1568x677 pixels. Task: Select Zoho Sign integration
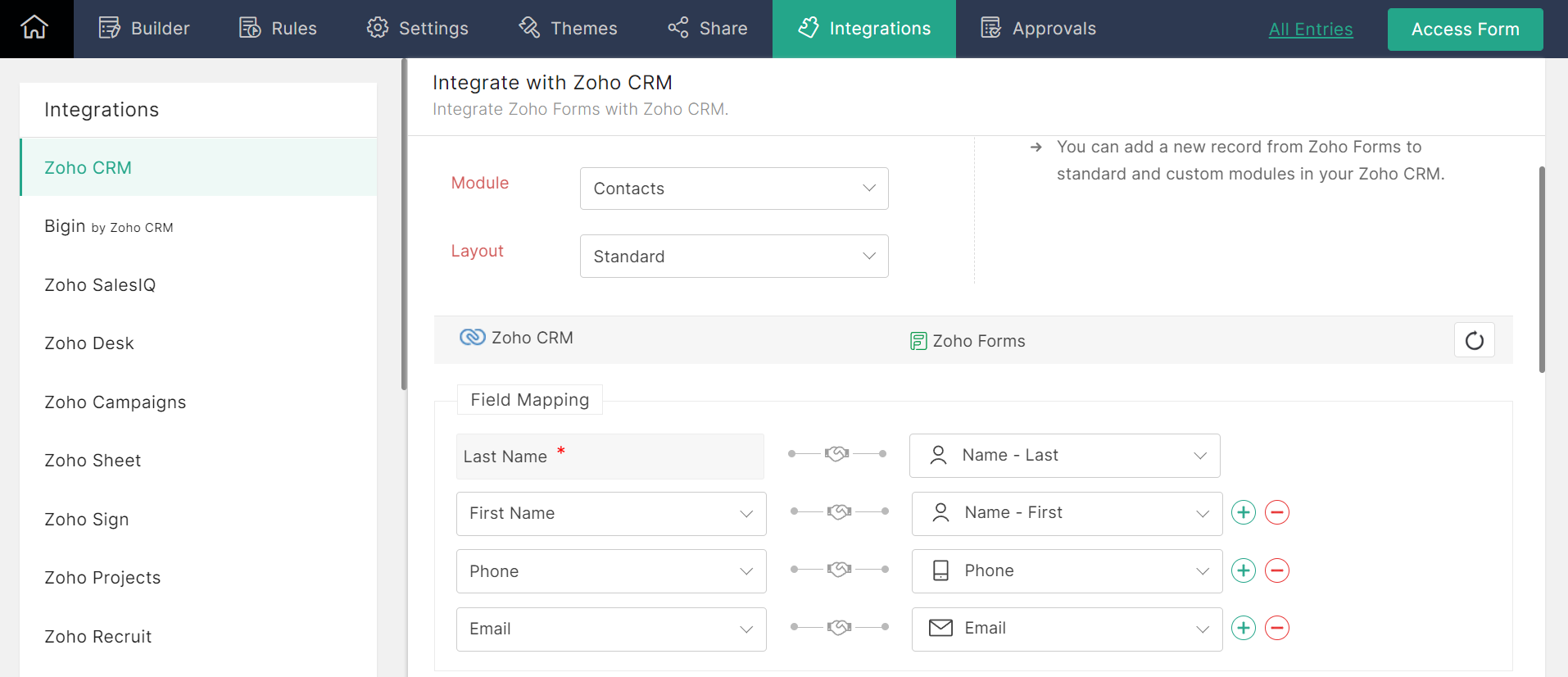[198, 519]
